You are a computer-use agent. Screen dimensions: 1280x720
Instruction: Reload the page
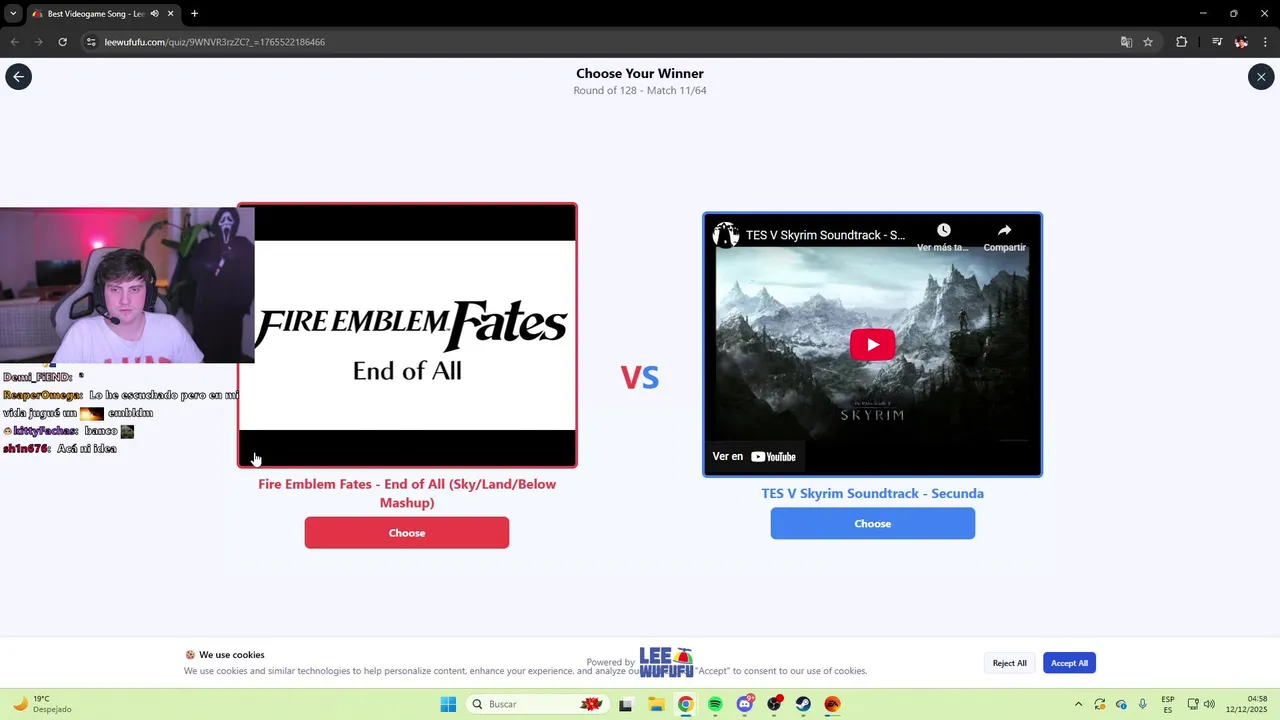point(62,42)
